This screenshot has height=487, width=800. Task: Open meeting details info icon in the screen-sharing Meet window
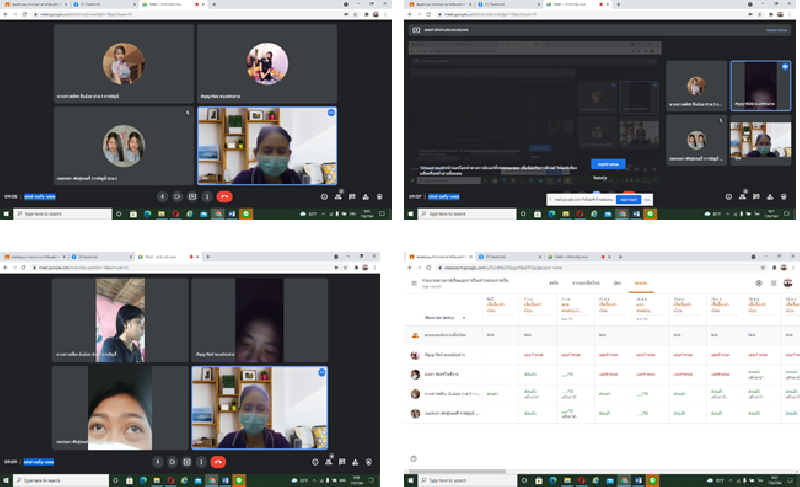pos(728,197)
